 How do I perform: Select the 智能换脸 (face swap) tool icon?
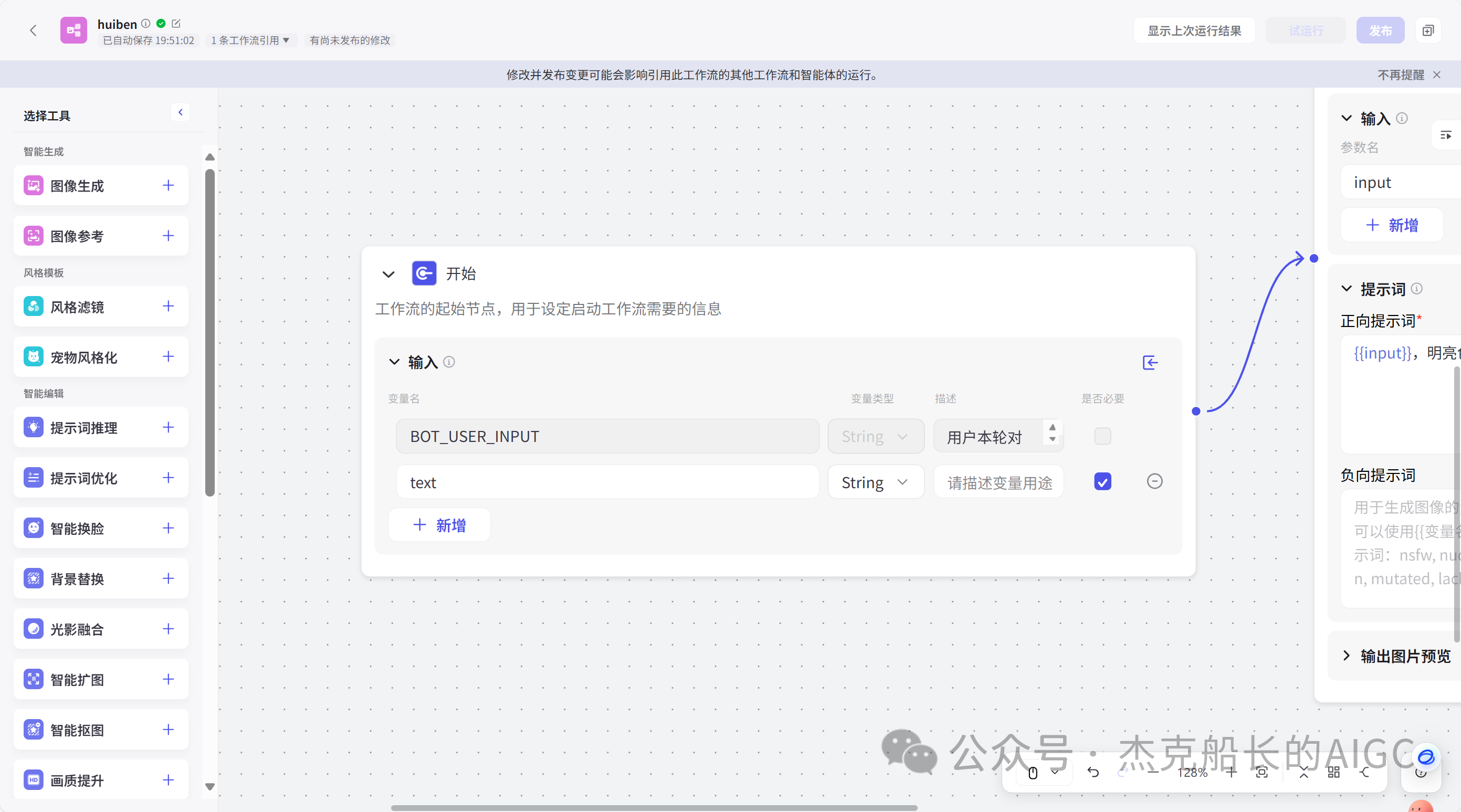tap(33, 528)
